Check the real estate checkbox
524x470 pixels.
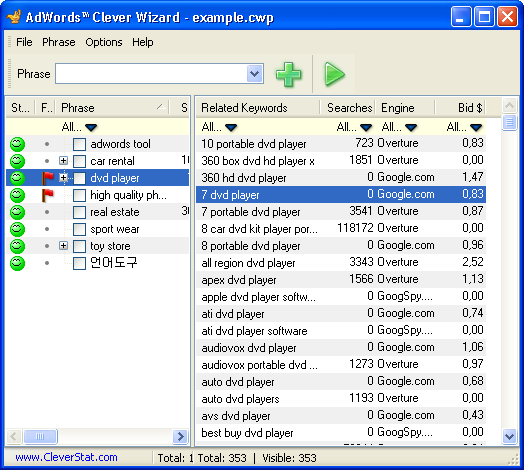click(x=79, y=213)
